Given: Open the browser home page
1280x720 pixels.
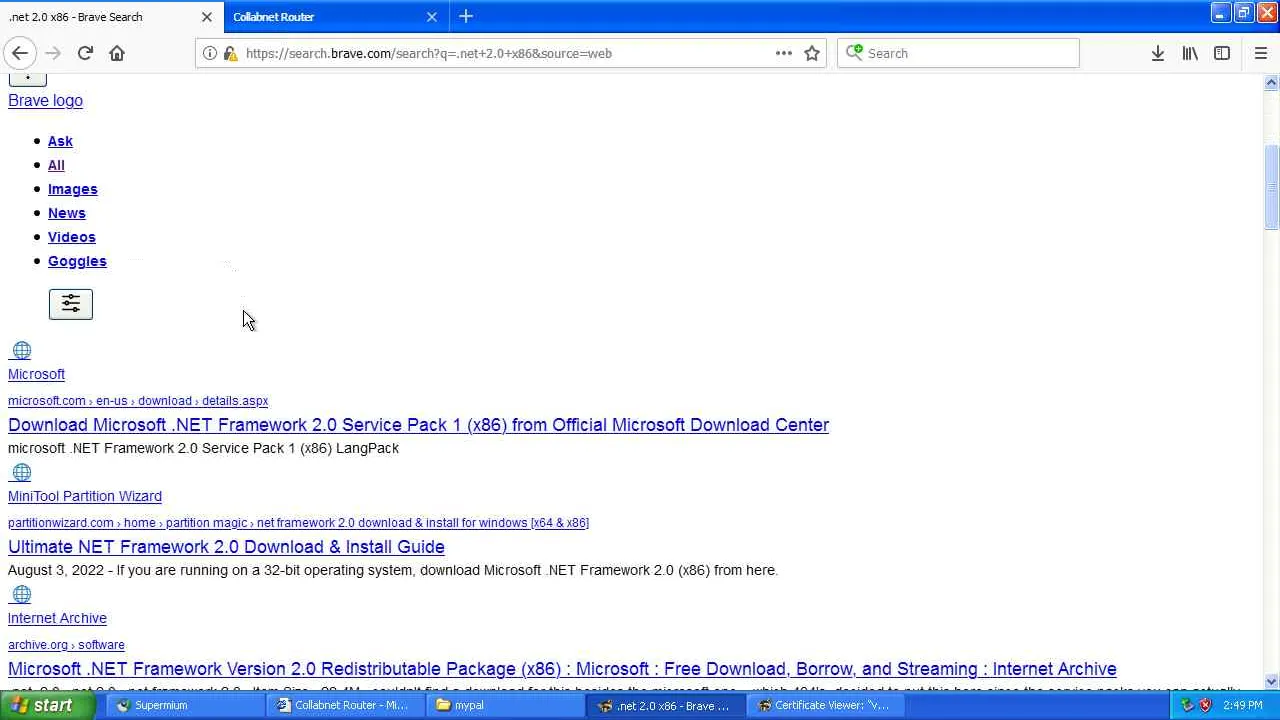Looking at the screenshot, I should click(117, 53).
